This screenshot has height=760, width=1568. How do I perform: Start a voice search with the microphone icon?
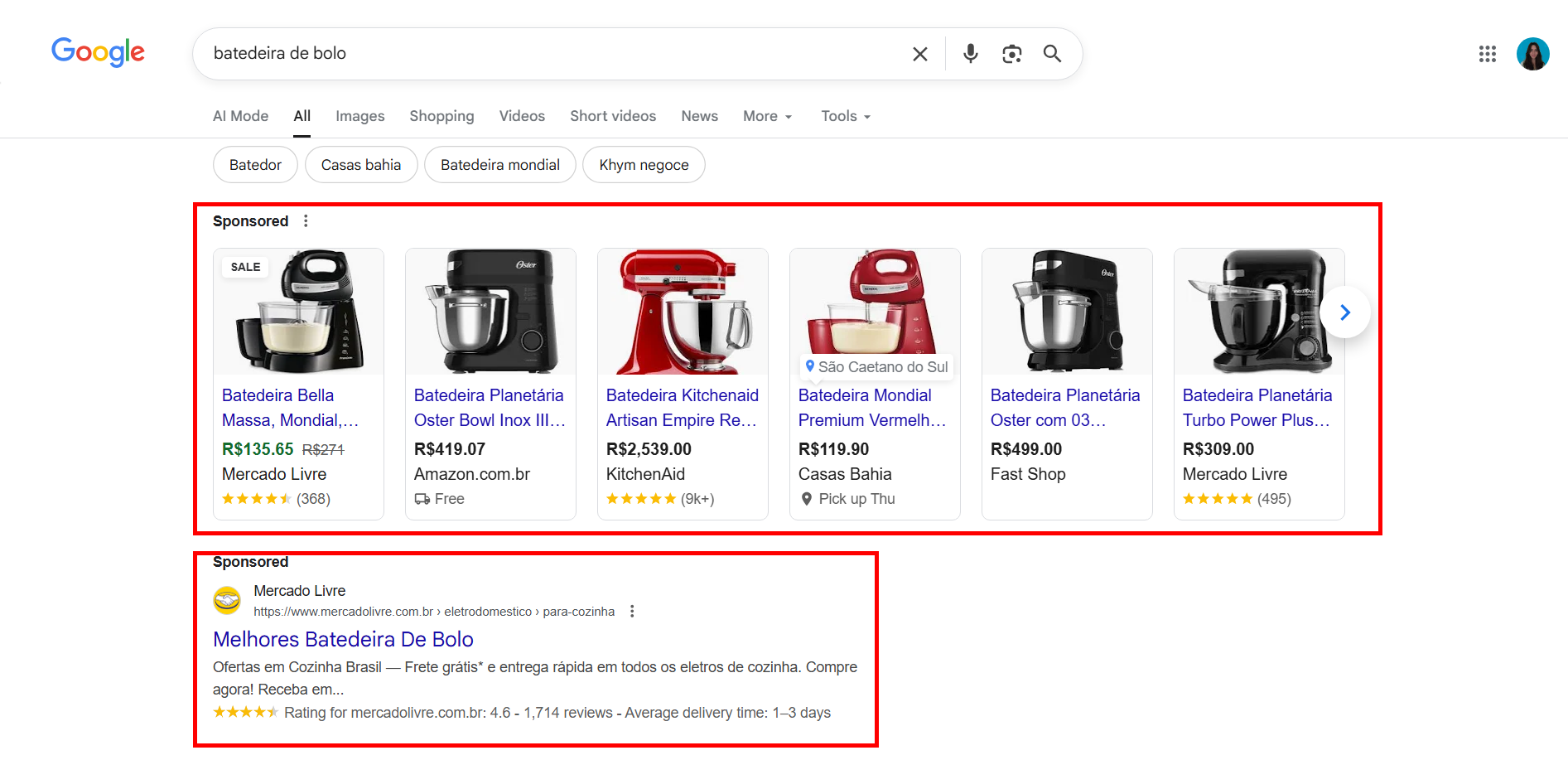(x=970, y=53)
